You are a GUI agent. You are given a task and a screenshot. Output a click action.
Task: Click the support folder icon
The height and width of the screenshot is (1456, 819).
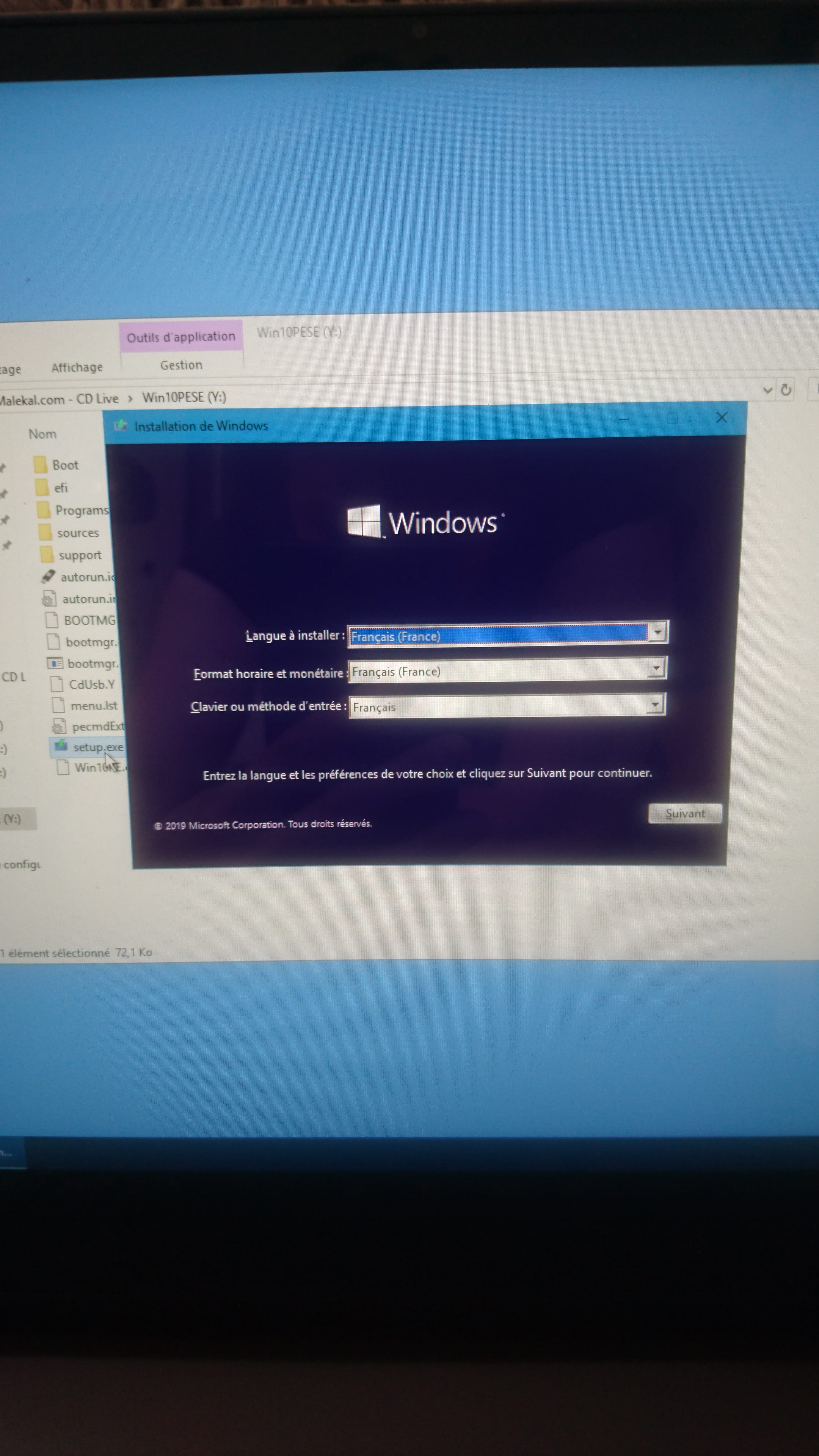tap(47, 554)
